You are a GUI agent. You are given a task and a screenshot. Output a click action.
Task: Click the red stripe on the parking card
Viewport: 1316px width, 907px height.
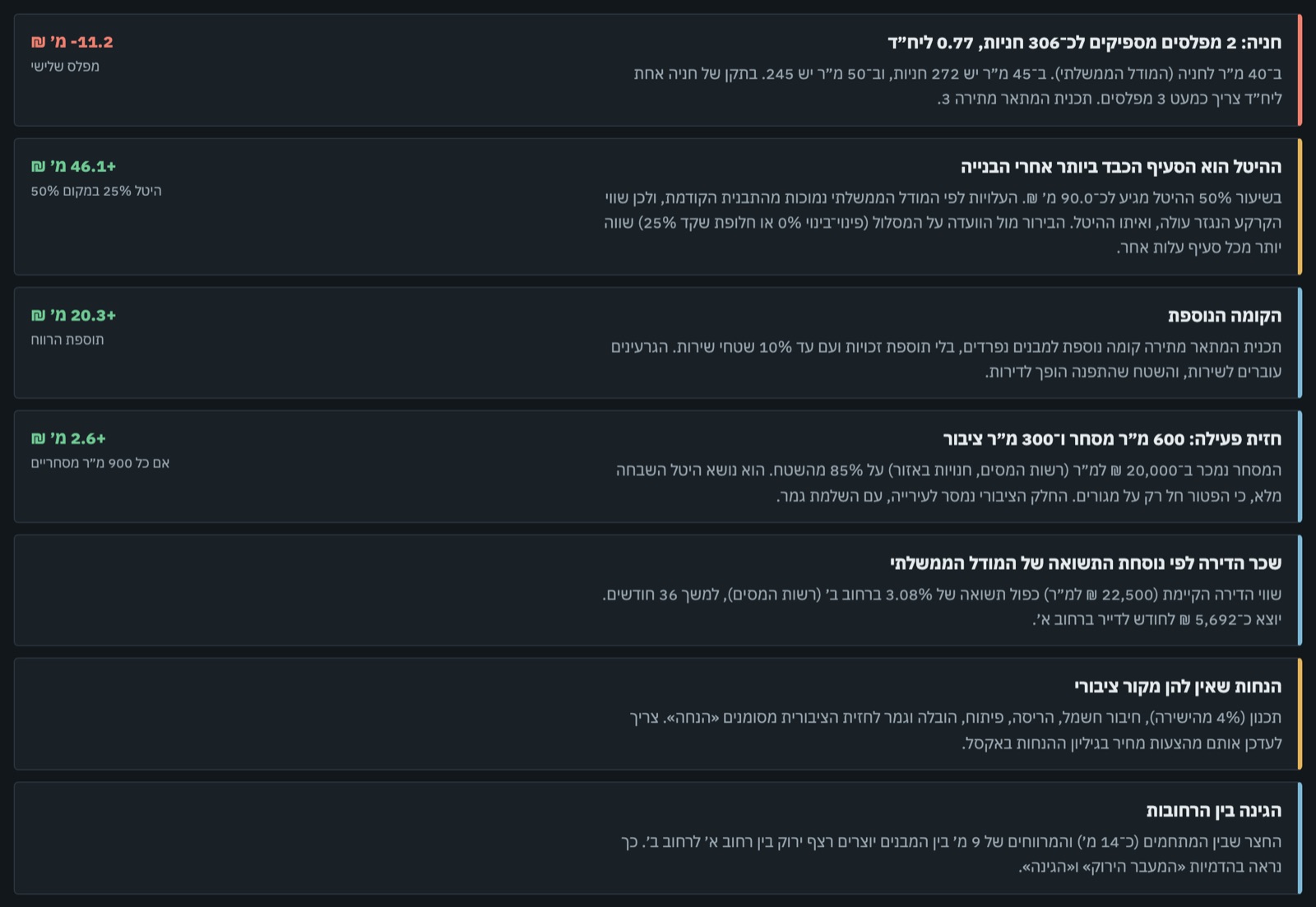point(1300,70)
